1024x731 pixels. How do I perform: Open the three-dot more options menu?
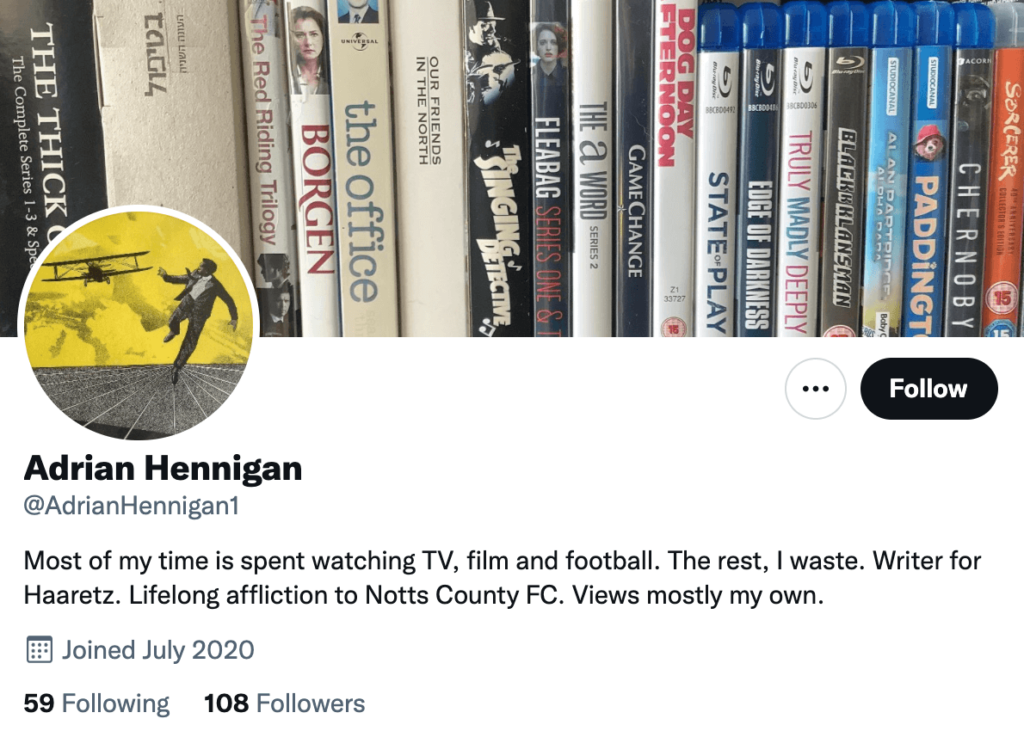coord(815,388)
